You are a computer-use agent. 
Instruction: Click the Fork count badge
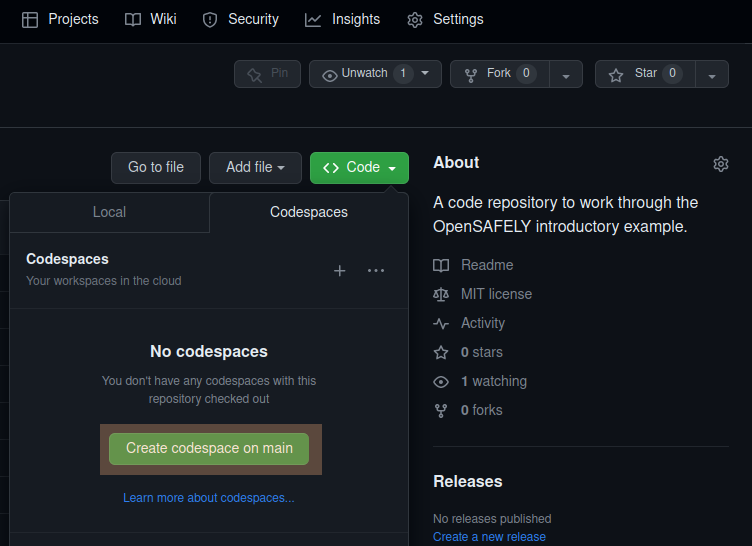(x=526, y=73)
